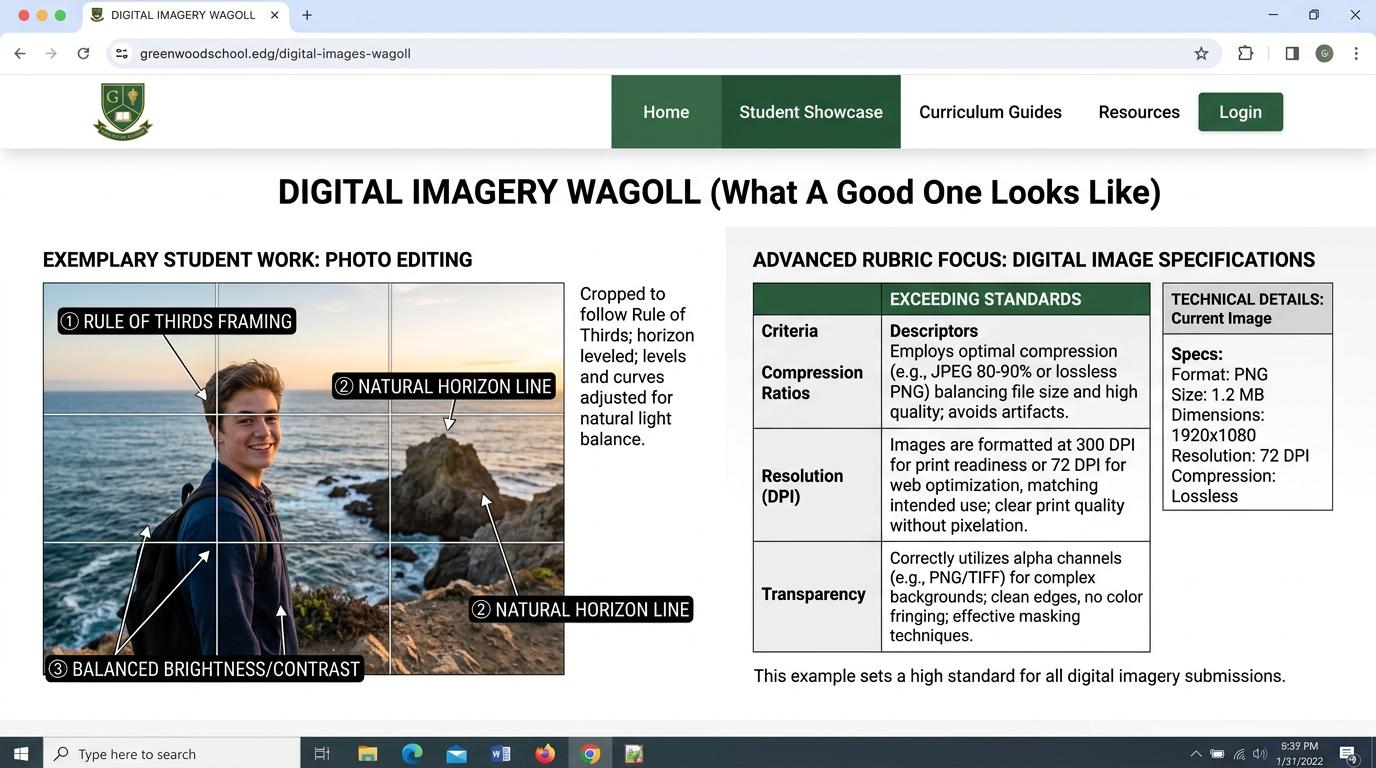Switch to Chrome on the taskbar
This screenshot has width=1376, height=768.
(x=590, y=754)
